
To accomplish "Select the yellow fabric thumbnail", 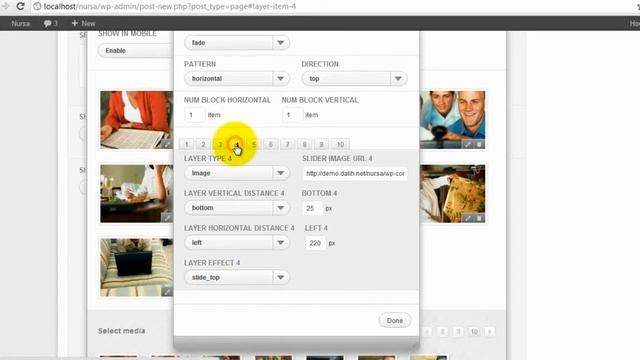I will tap(452, 193).
